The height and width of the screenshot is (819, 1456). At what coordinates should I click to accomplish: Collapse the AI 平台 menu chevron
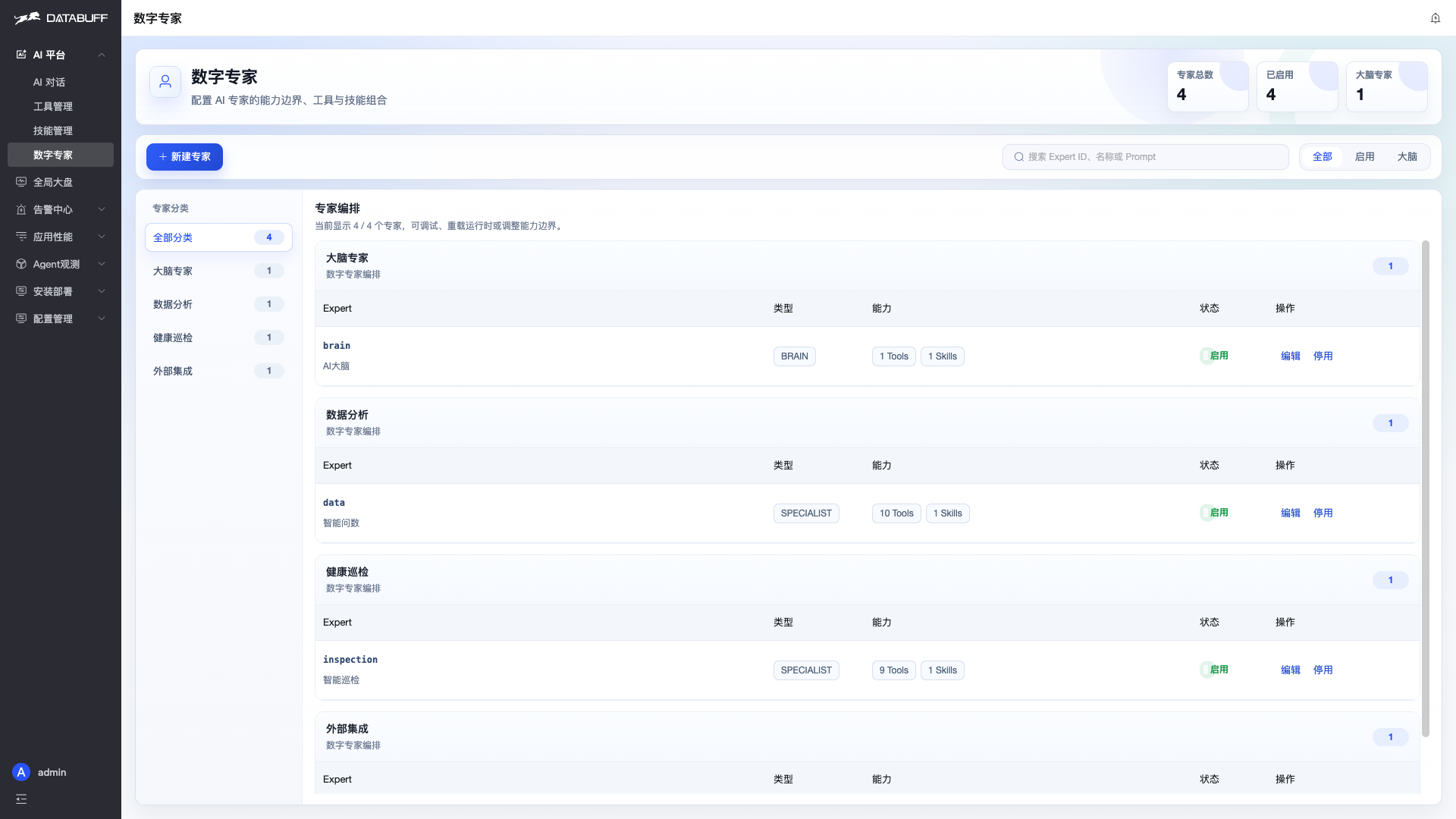(x=102, y=55)
